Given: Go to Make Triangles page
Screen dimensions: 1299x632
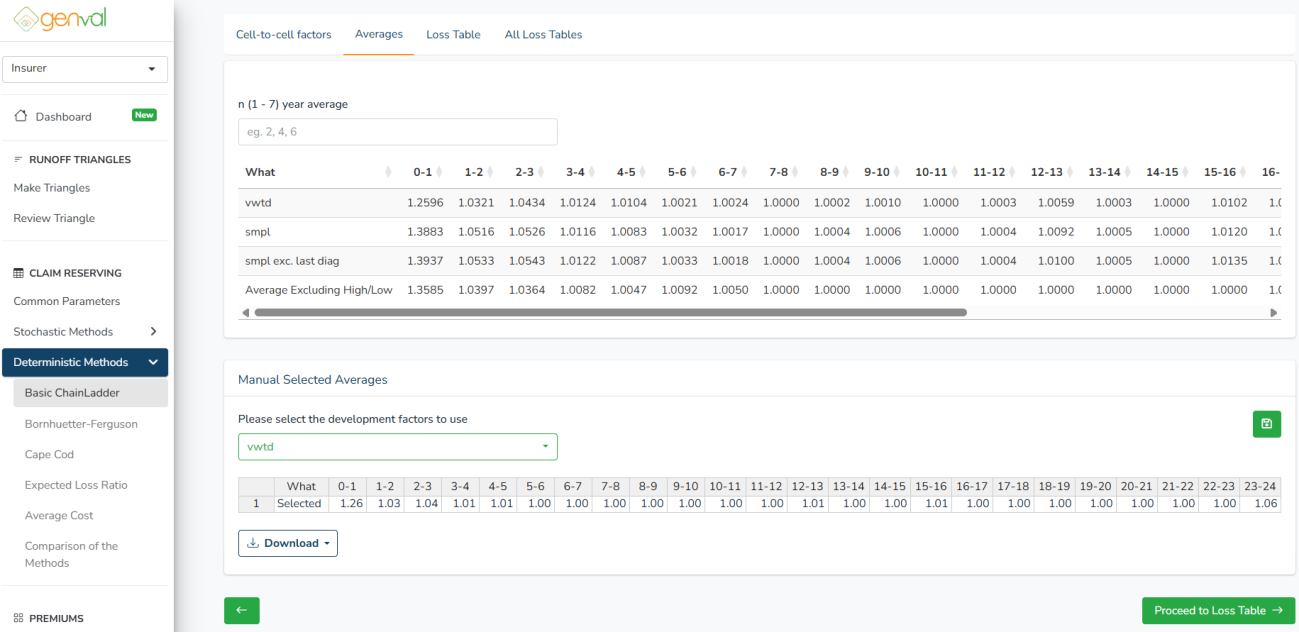Looking at the screenshot, I should tap(52, 188).
